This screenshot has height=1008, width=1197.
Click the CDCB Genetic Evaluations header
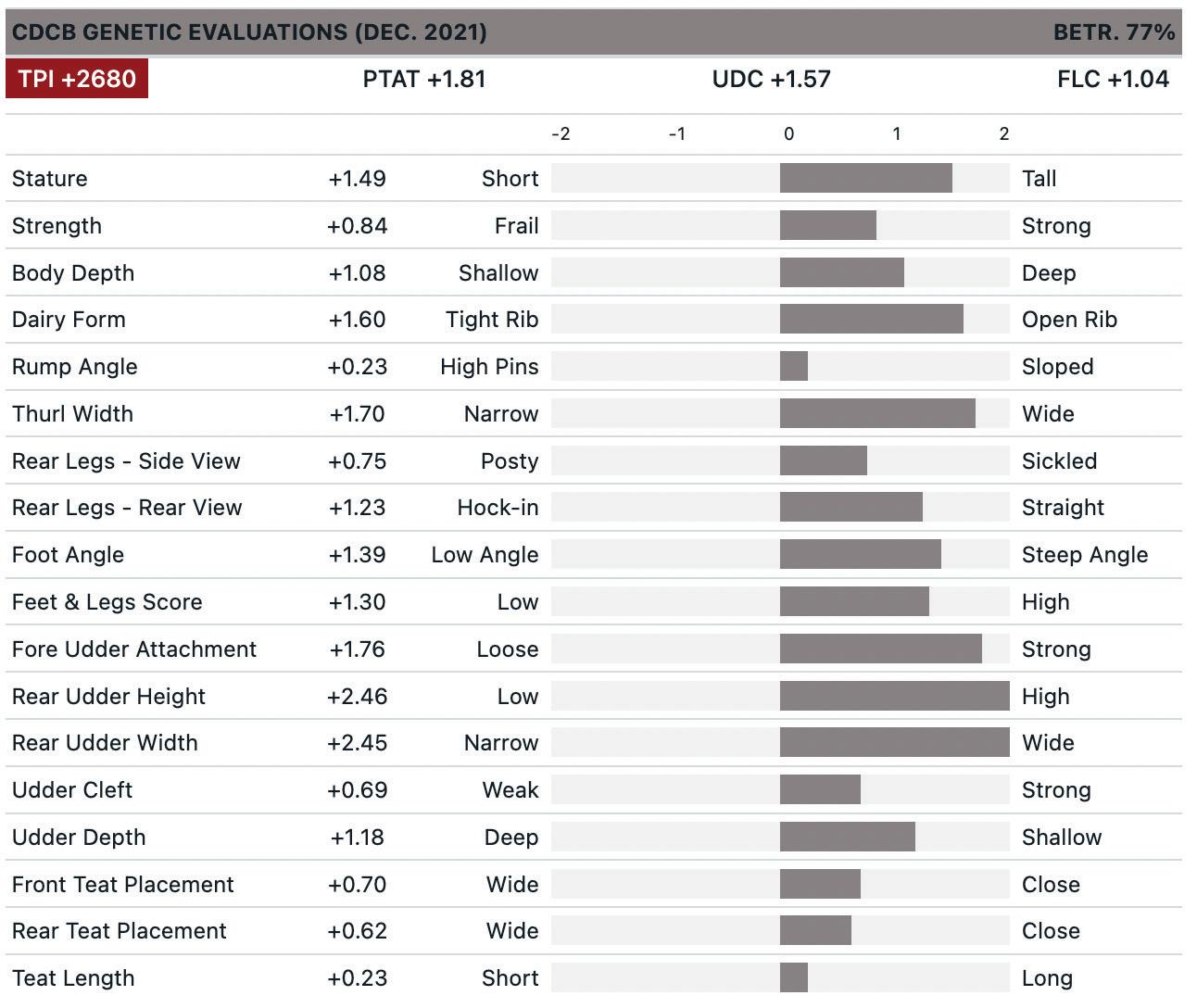tap(249, 32)
